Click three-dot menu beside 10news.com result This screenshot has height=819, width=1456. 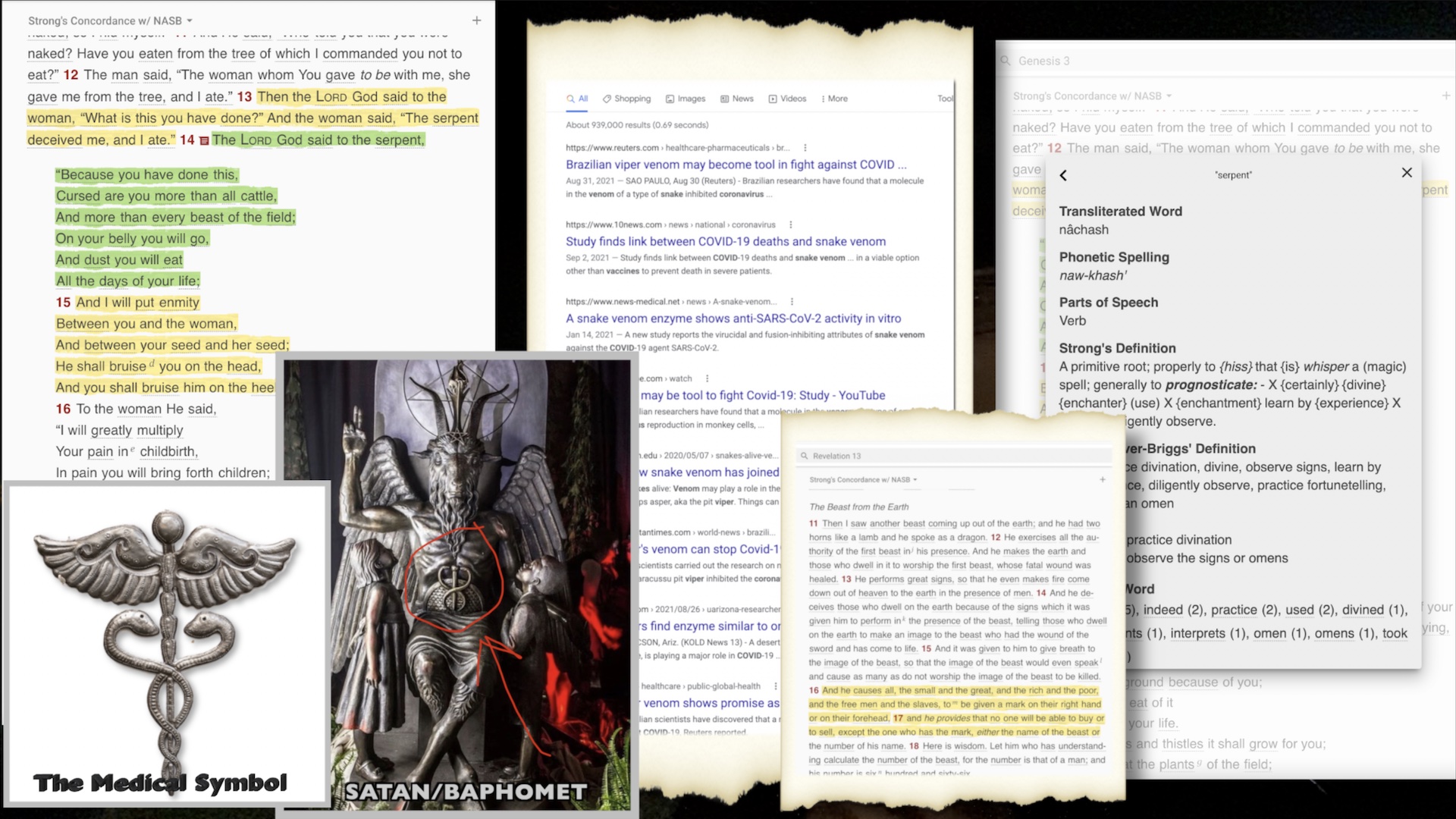[x=791, y=224]
